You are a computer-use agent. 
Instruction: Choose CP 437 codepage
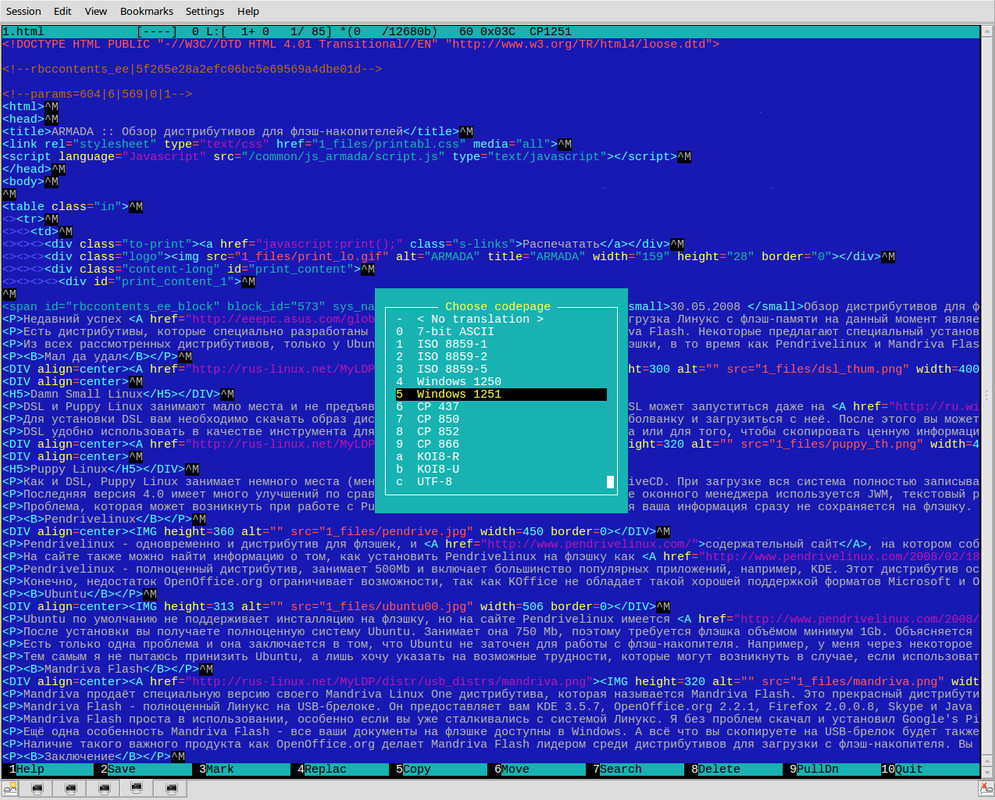tap(501, 407)
